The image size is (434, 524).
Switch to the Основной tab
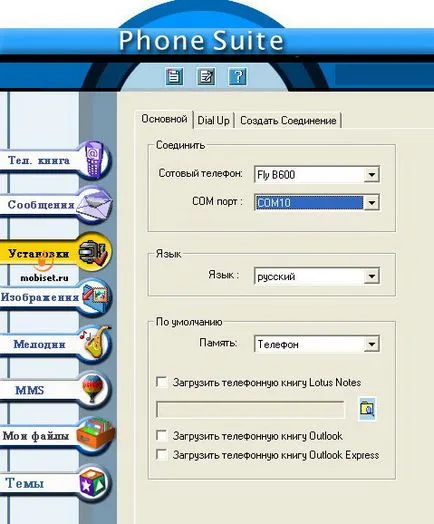point(164,119)
